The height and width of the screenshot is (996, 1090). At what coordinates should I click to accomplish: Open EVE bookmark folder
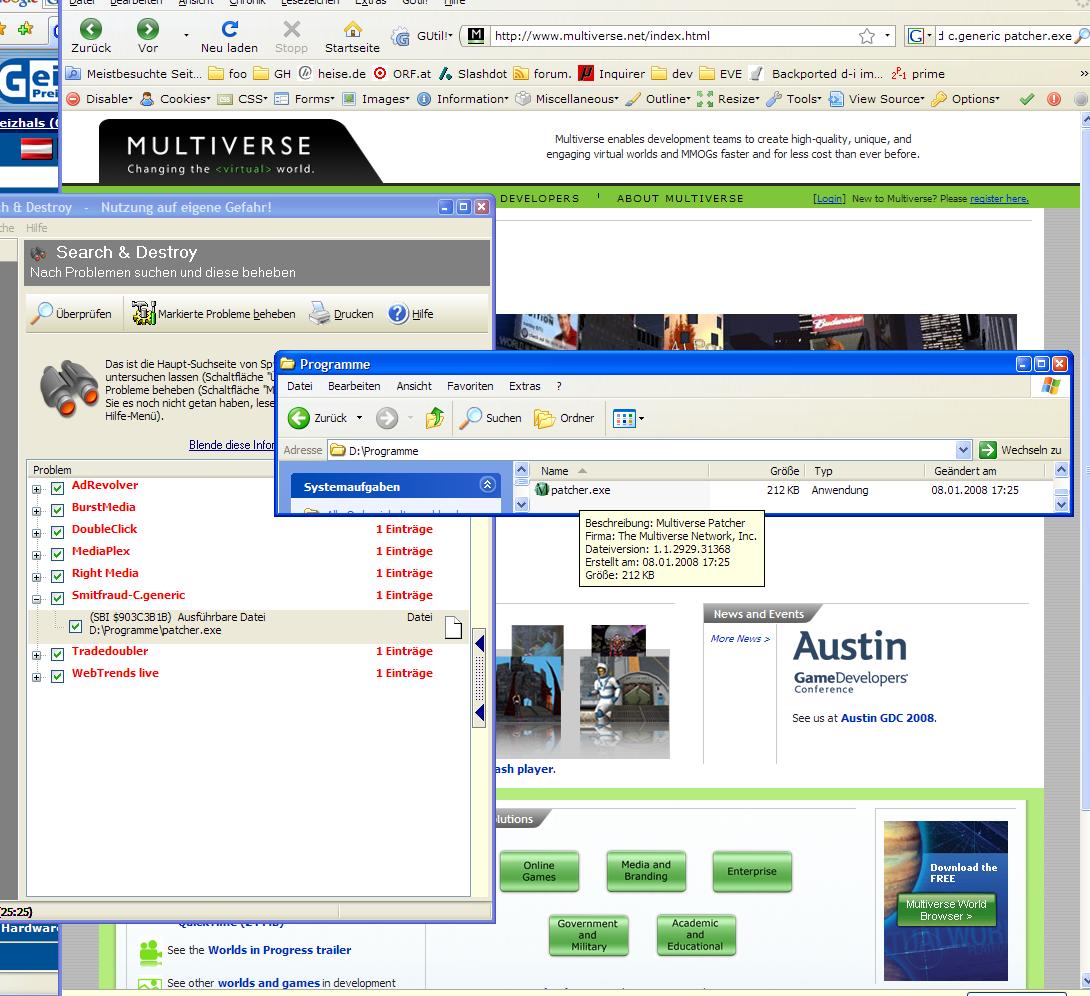tap(721, 74)
